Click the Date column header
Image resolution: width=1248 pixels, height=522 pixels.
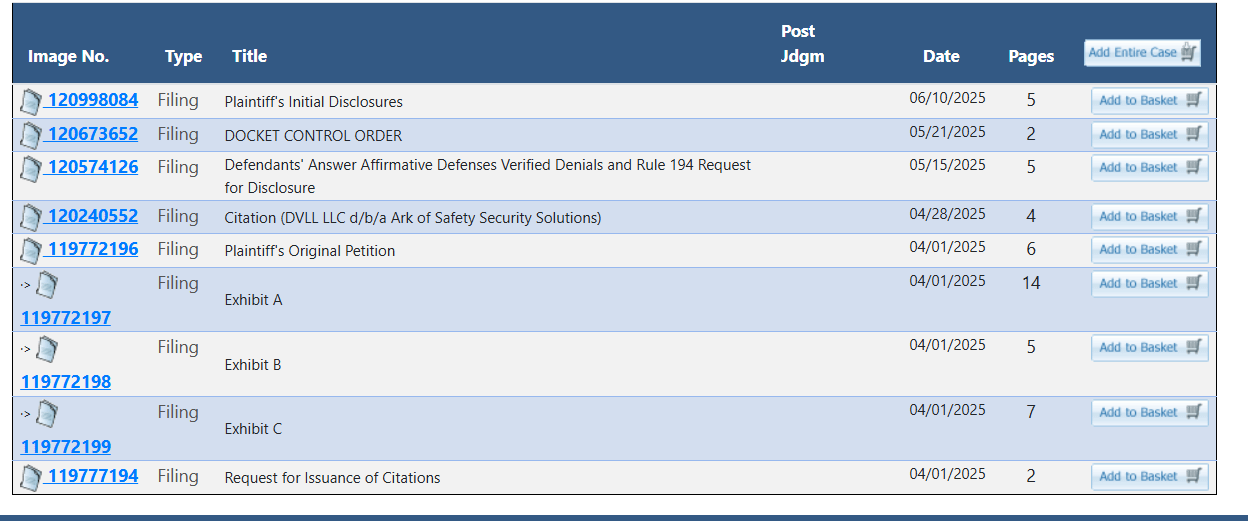[941, 56]
